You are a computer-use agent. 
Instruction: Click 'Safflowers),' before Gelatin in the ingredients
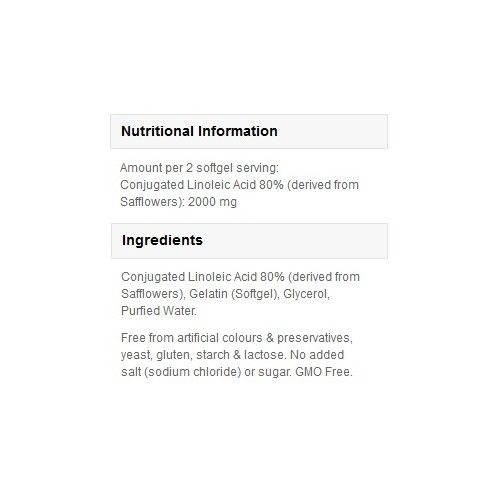[153, 294]
